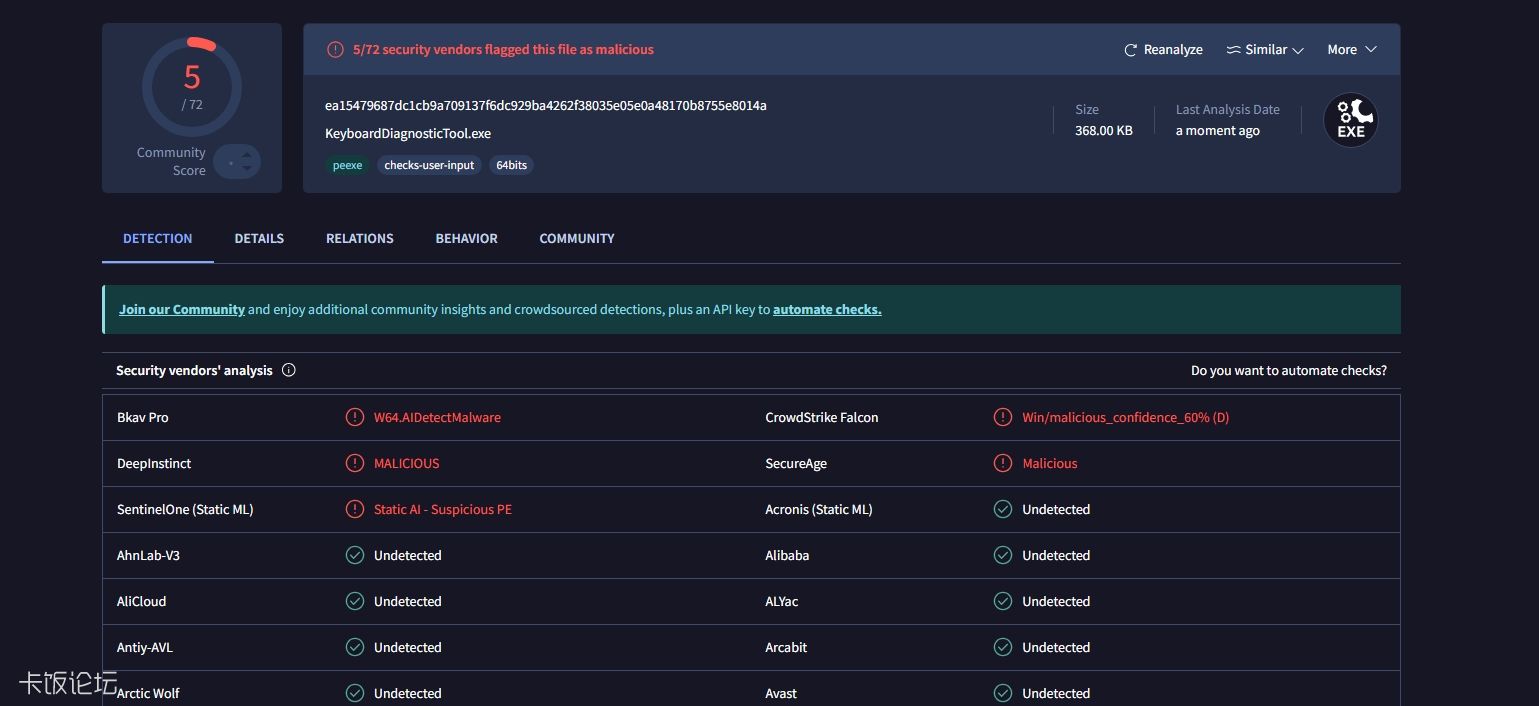Click the green check icon for AhnLab-V3

point(355,555)
